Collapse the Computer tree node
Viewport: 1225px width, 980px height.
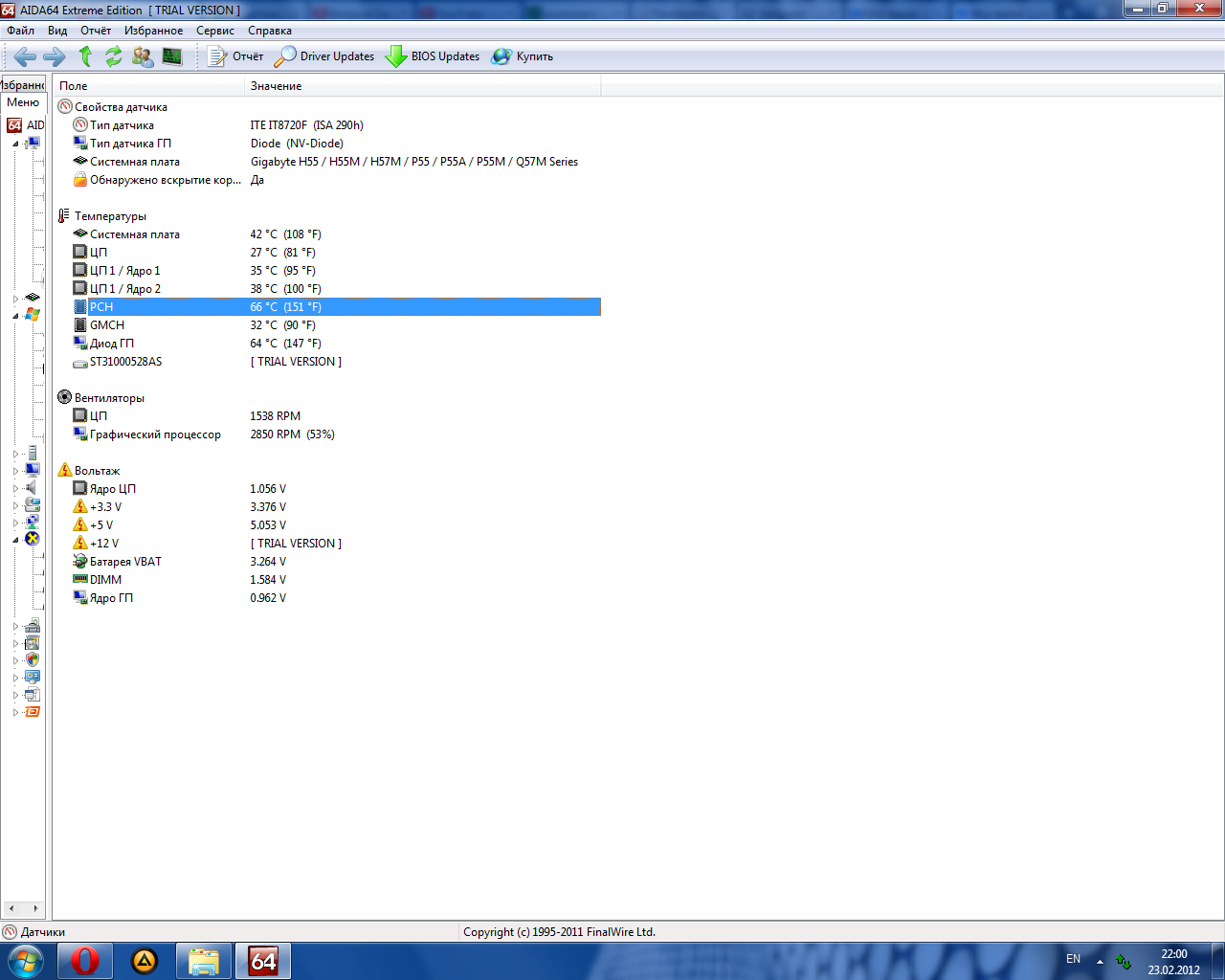pyautogui.click(x=15, y=144)
